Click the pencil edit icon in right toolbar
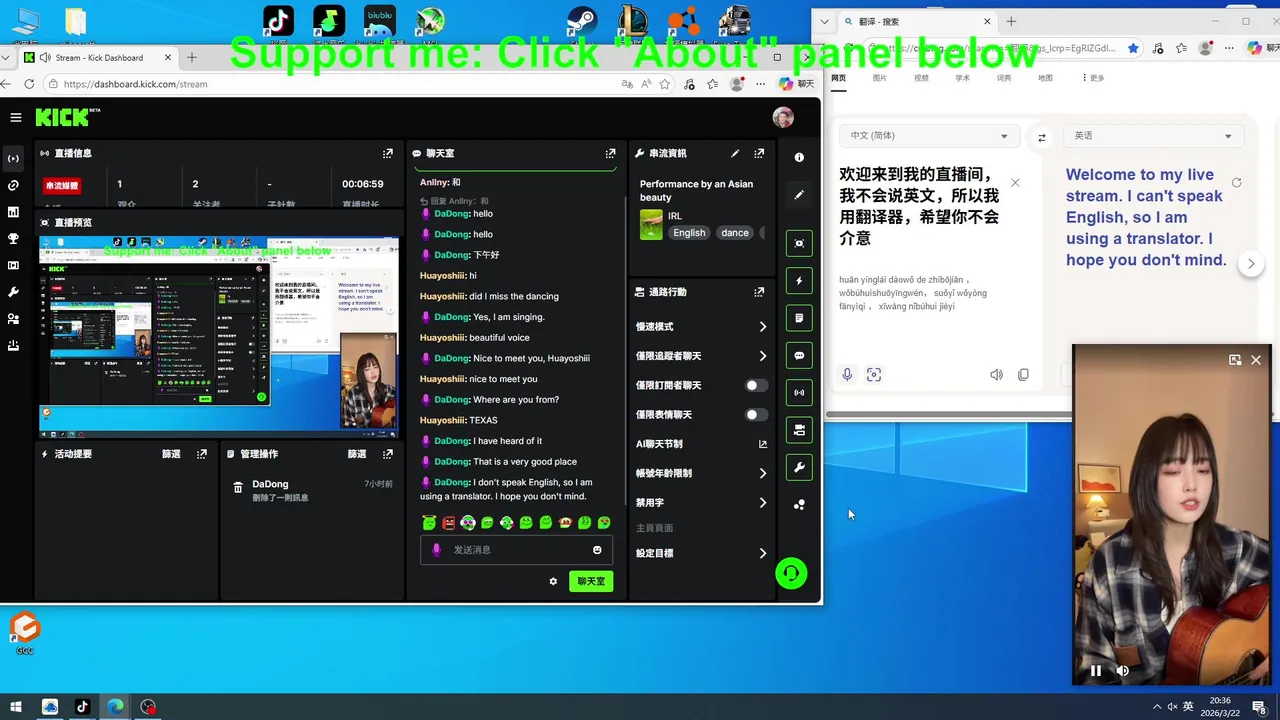The image size is (1280, 720). point(799,195)
